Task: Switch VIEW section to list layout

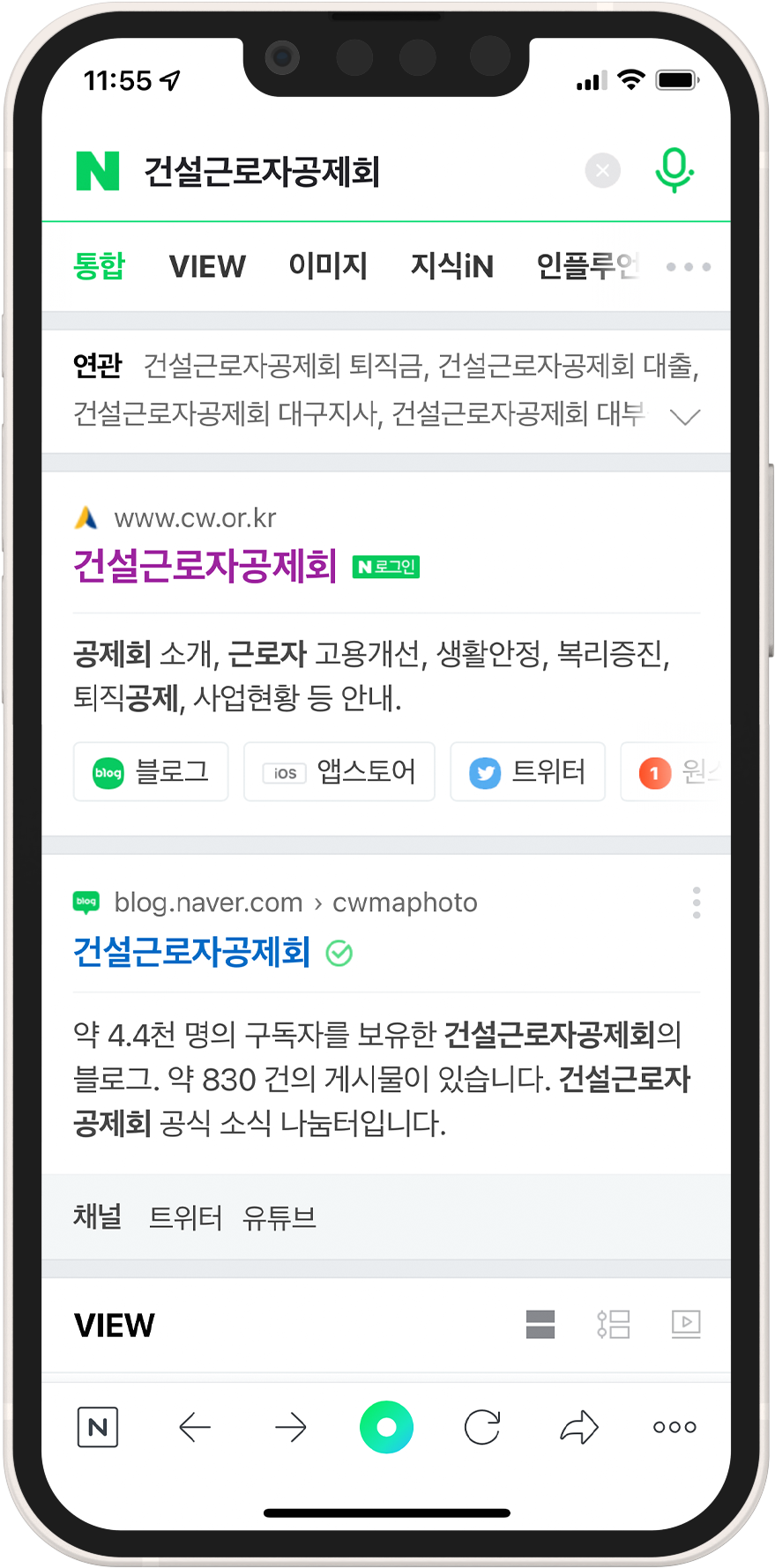Action: point(613,1324)
